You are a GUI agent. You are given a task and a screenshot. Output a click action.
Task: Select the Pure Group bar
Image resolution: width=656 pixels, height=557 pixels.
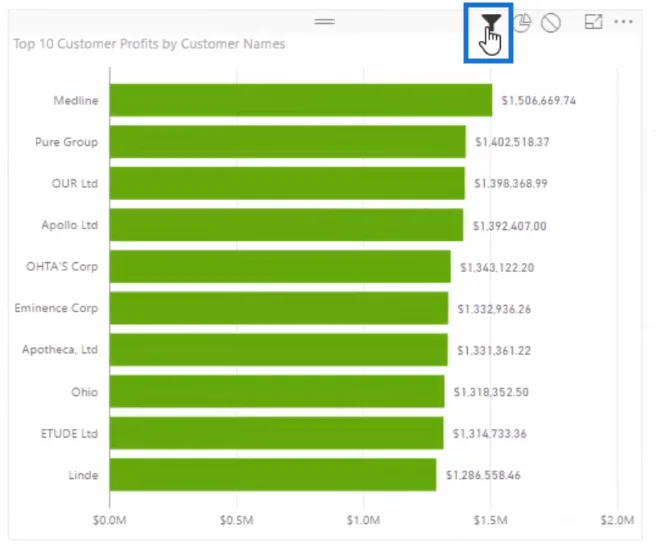pyautogui.click(x=288, y=142)
